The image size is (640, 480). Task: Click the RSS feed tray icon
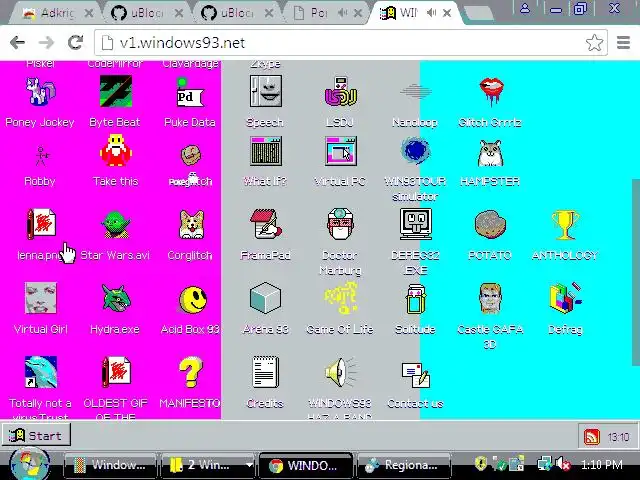(591, 437)
